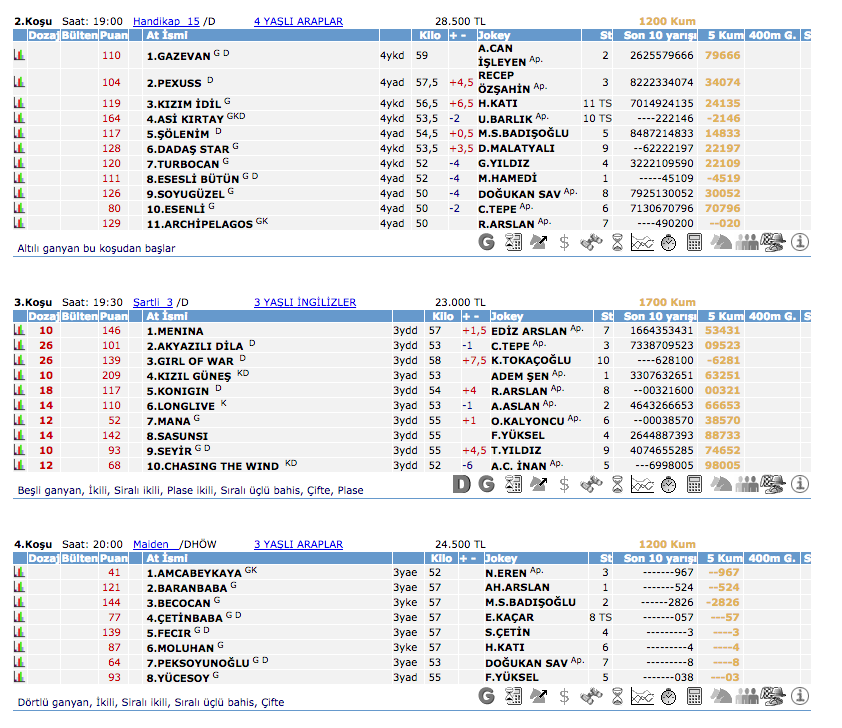The image size is (842, 728).
Task: Open the info icon for race 2
Action: click(x=800, y=242)
